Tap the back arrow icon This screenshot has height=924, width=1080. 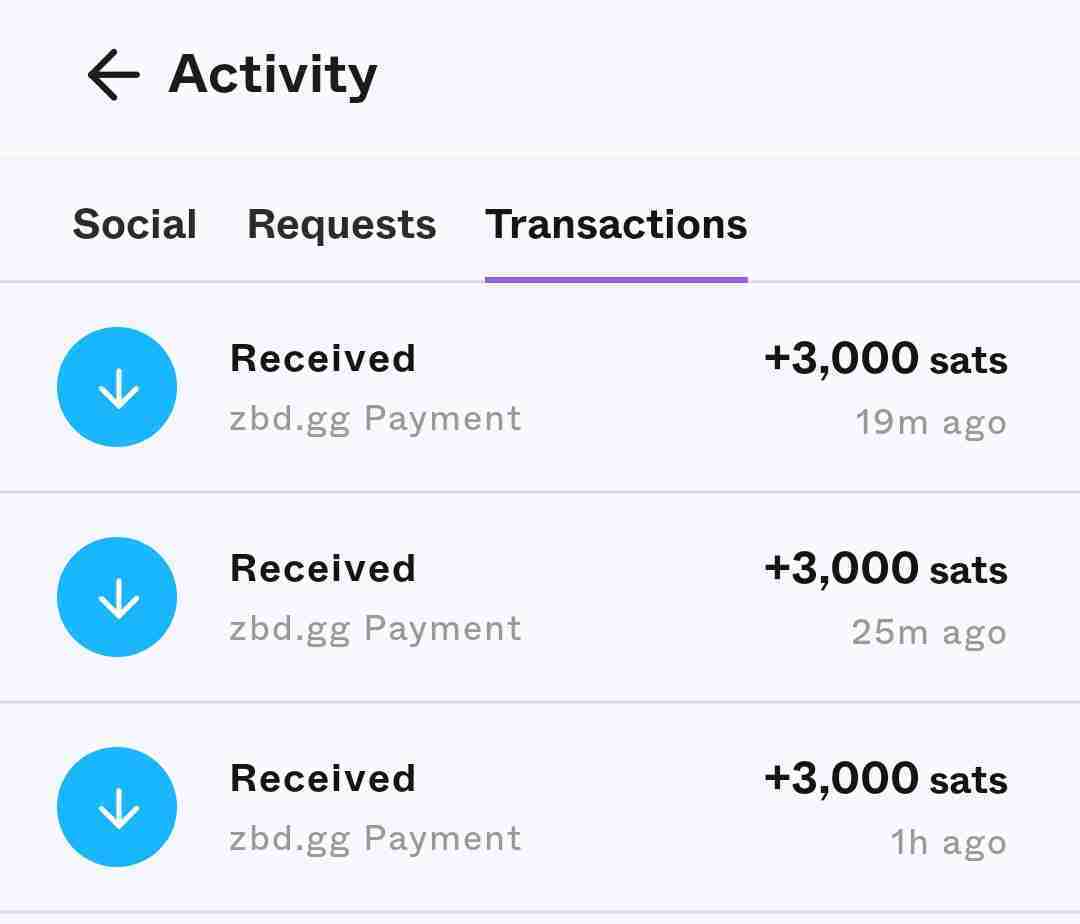(112, 76)
